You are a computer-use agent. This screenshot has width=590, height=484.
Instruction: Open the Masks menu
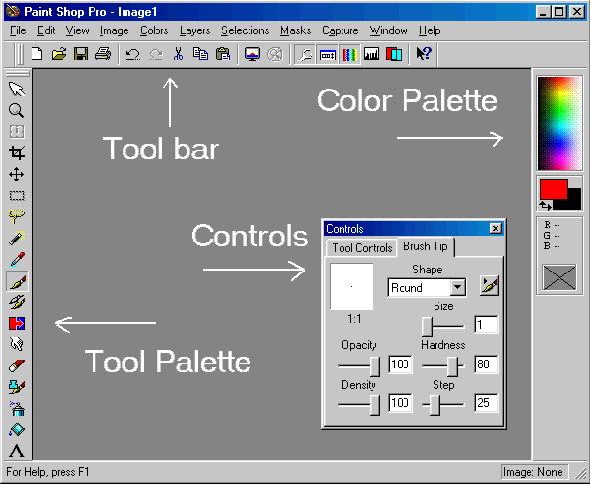click(295, 30)
